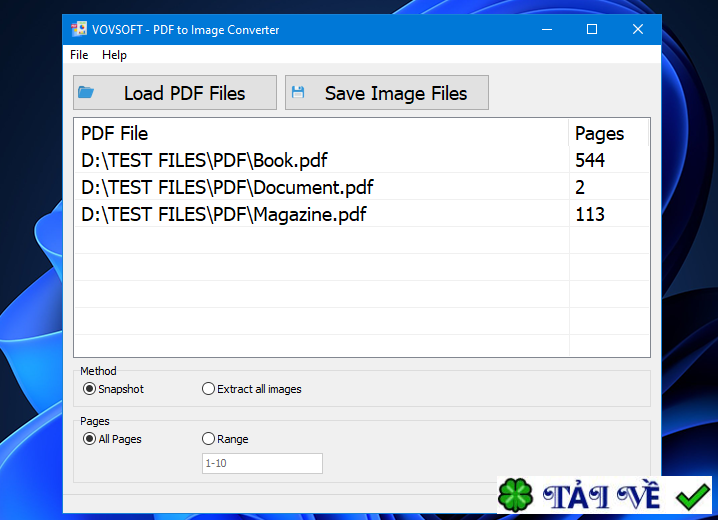Click the green checkmark icon
The width and height of the screenshot is (718, 520).
[x=691, y=495]
